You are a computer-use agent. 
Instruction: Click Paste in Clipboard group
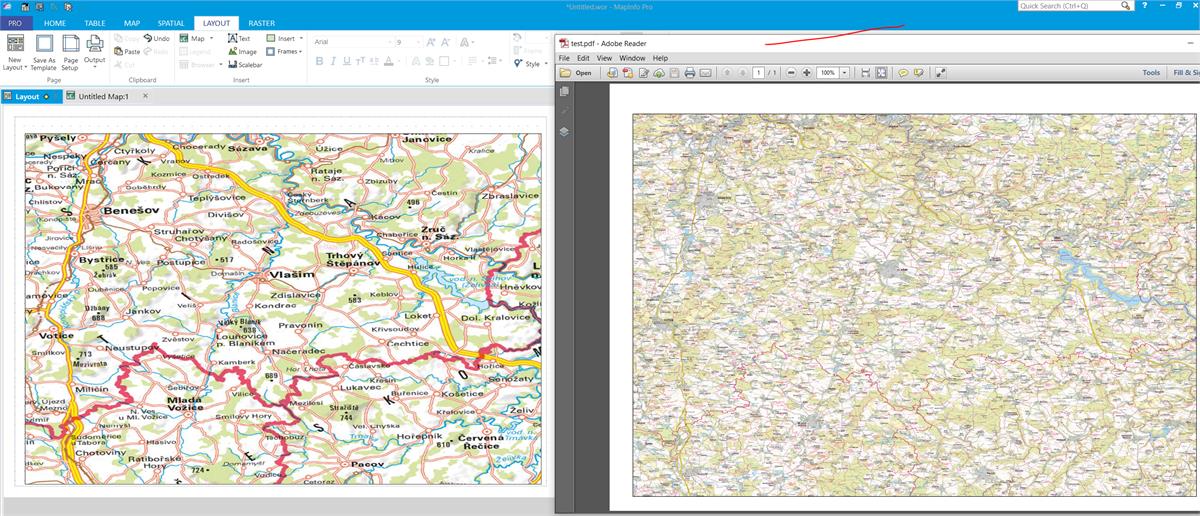pos(127,51)
